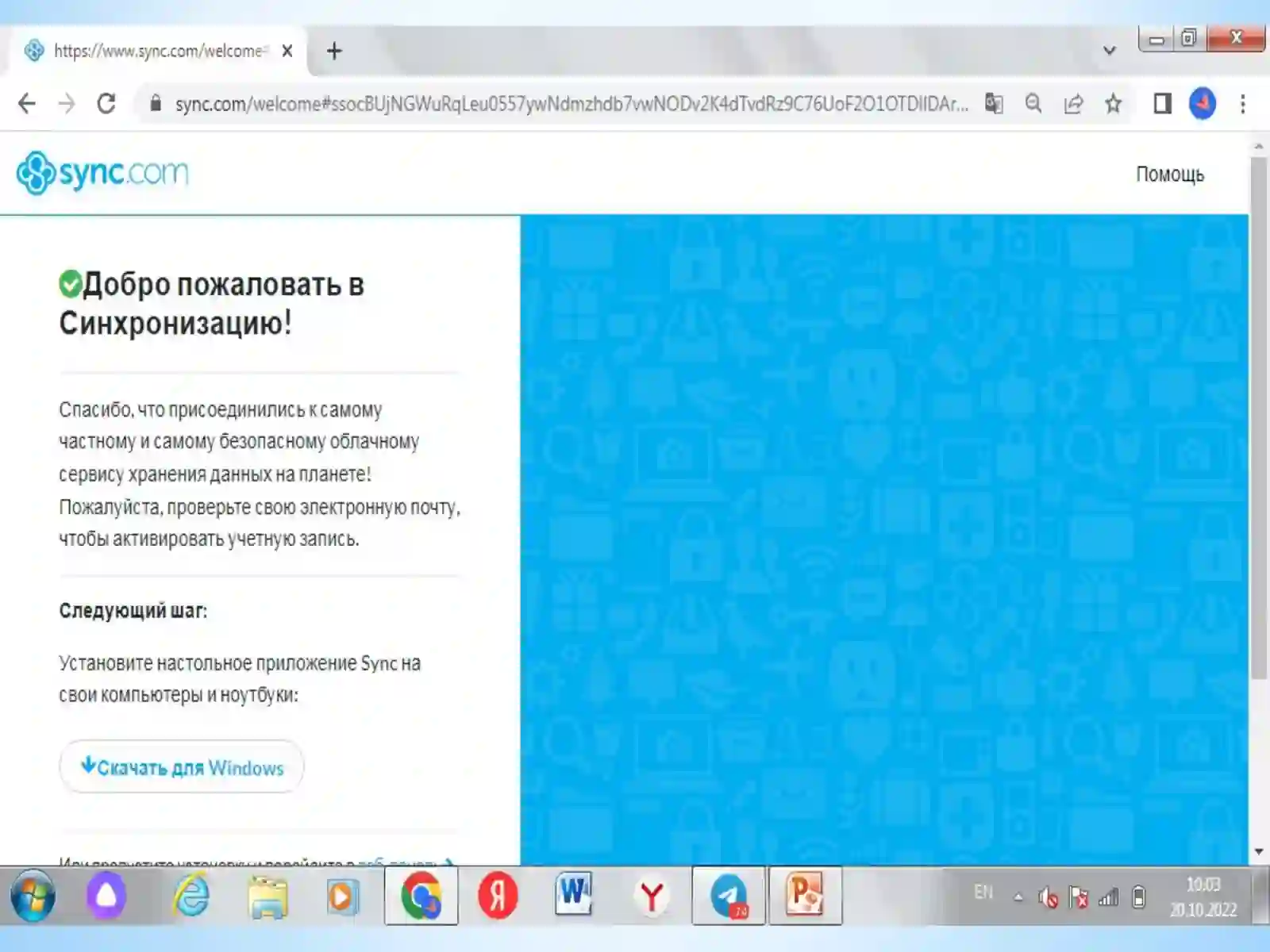Open the Windows Start menu
The width and height of the screenshot is (1270, 952).
point(33,896)
